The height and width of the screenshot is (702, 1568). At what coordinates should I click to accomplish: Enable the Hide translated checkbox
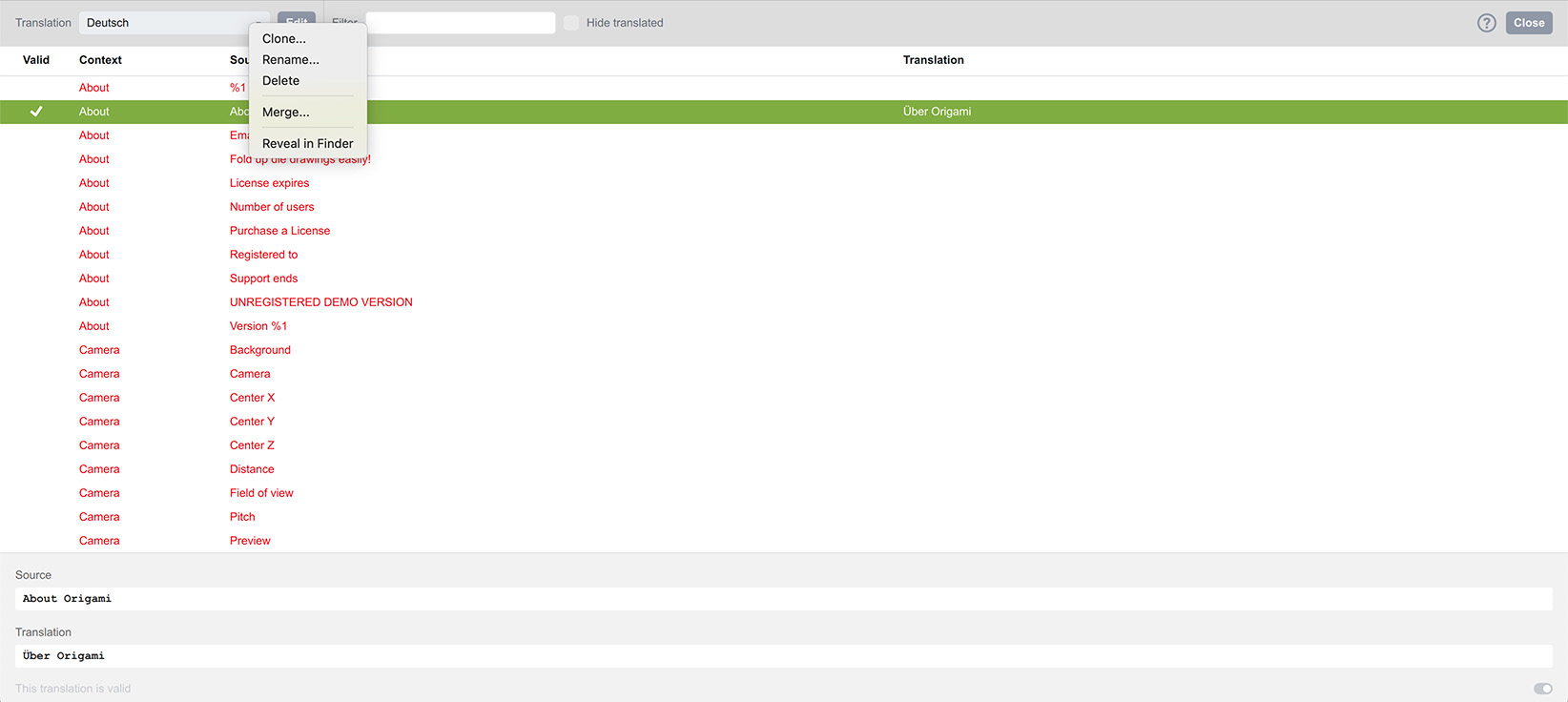pos(571,23)
